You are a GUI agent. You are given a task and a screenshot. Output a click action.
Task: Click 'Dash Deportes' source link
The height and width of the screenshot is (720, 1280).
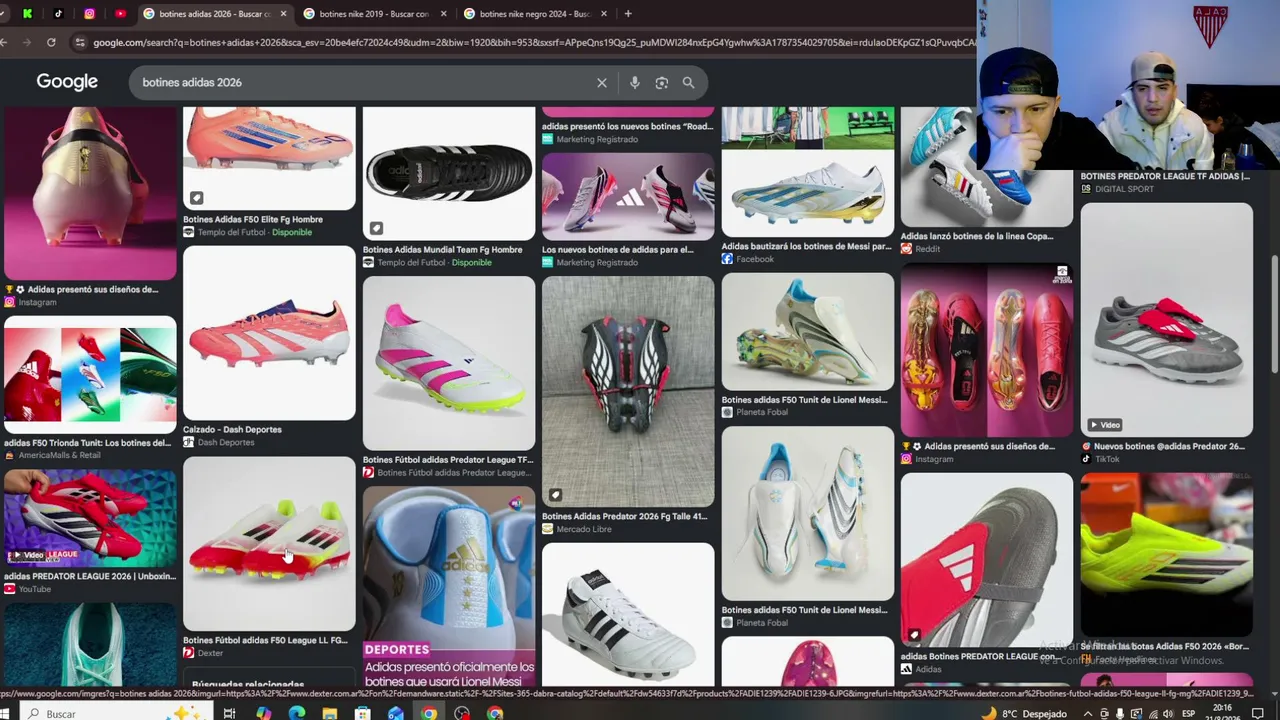click(225, 442)
